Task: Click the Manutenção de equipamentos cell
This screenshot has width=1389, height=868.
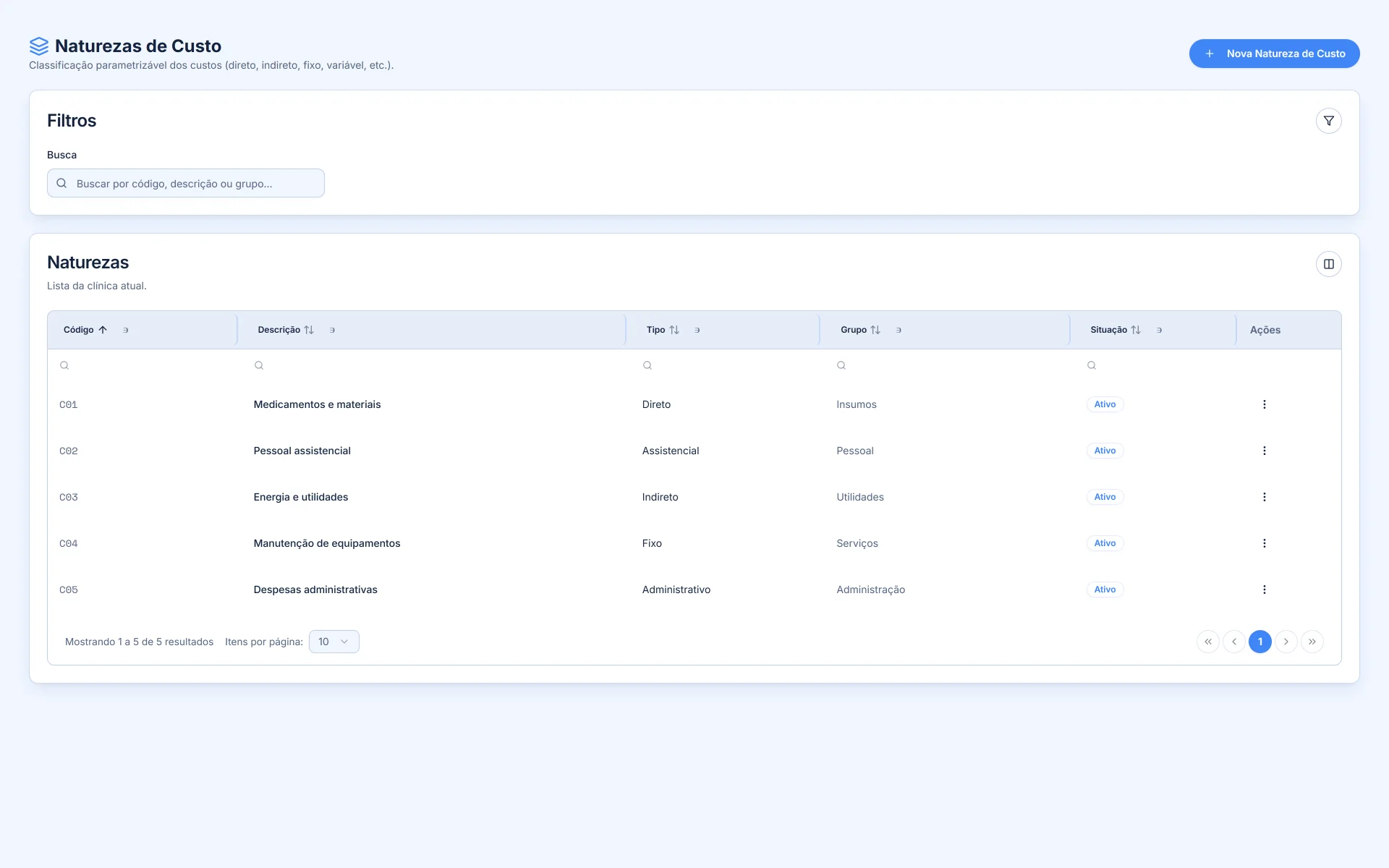Action: click(326, 543)
